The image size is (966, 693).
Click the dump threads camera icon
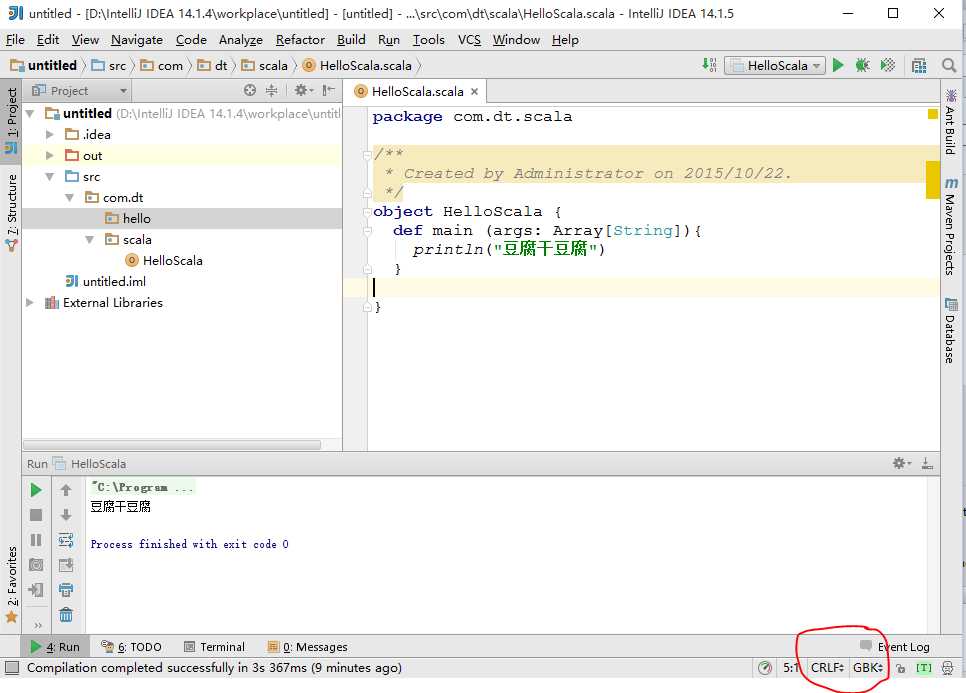pos(36,565)
